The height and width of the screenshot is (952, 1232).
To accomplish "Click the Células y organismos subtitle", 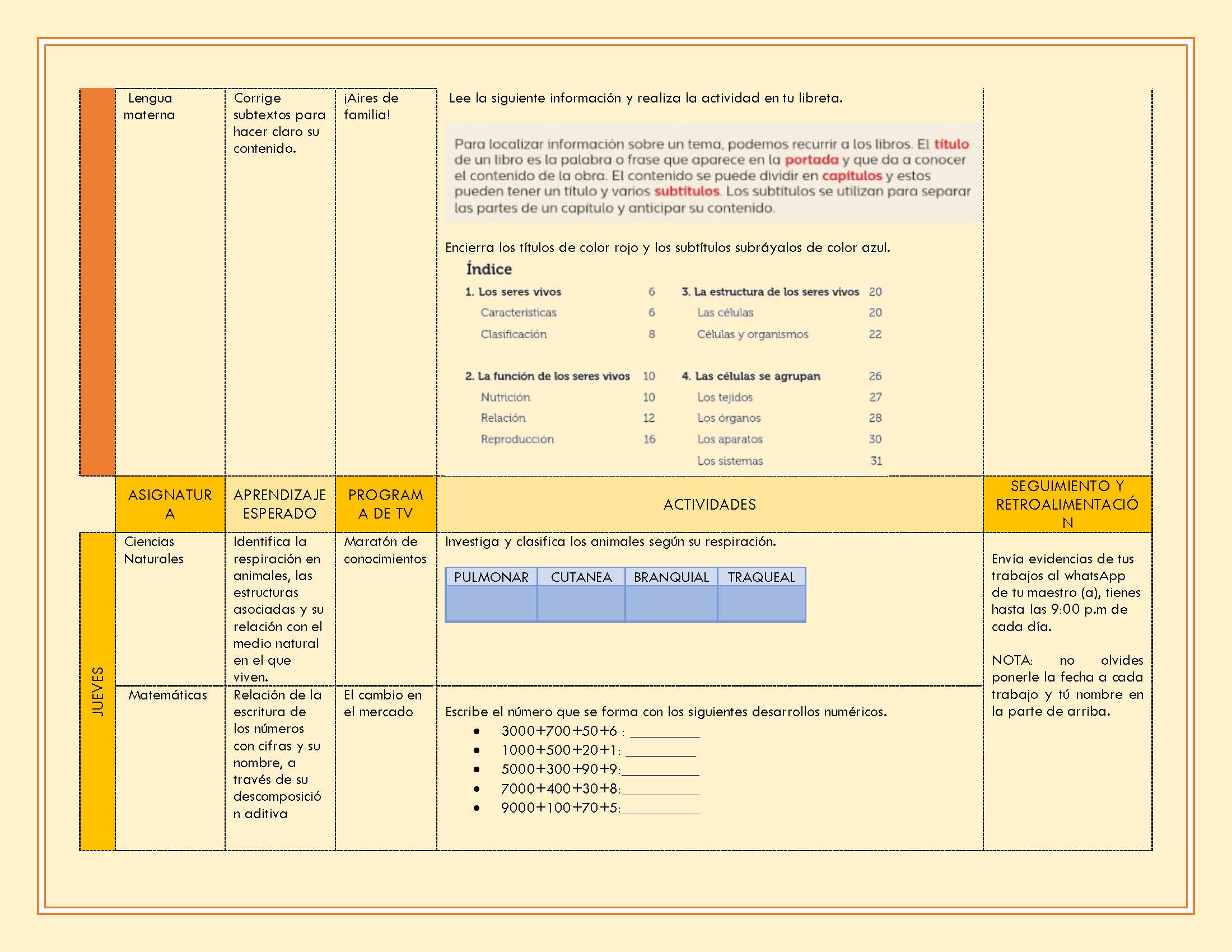I will 753,334.
